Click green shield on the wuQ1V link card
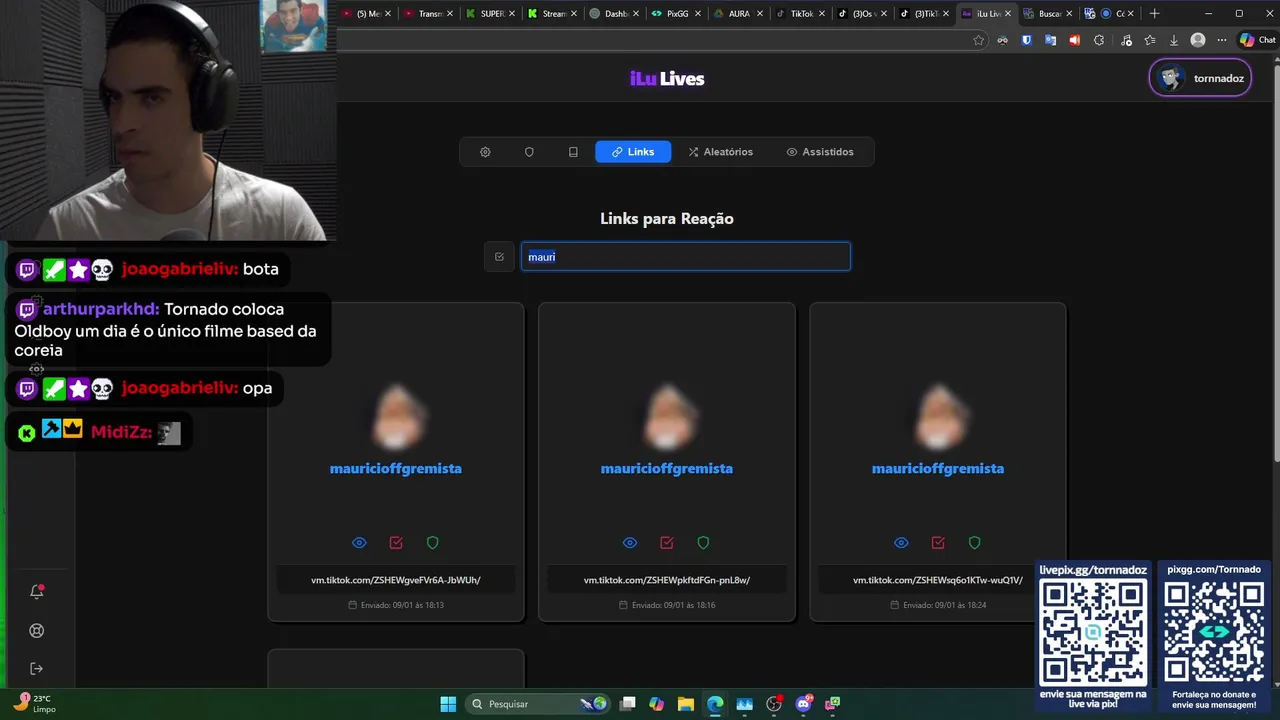 click(975, 543)
